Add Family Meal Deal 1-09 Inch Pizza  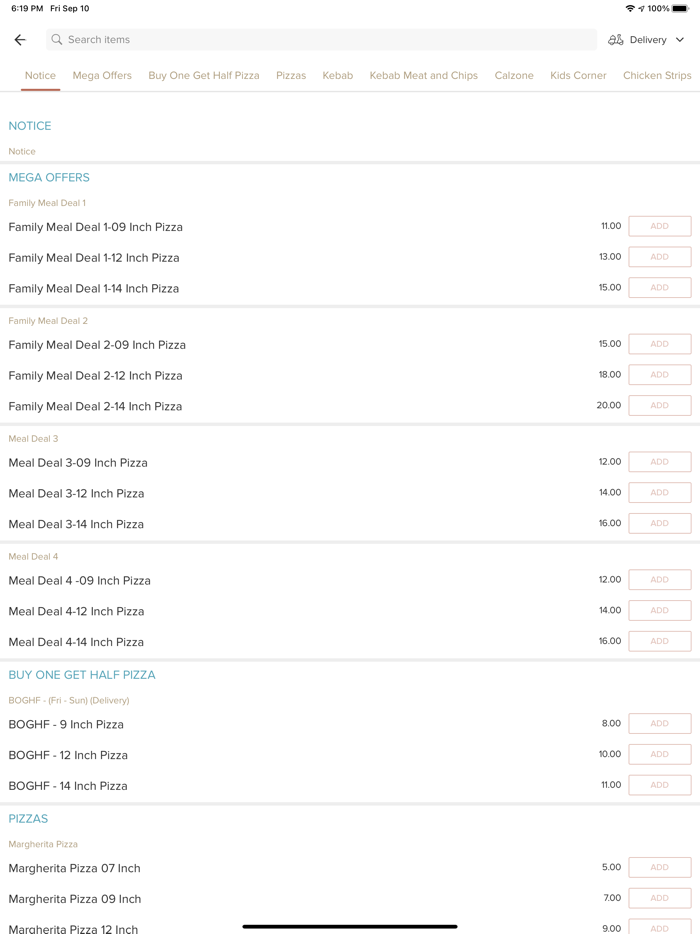[x=659, y=226]
